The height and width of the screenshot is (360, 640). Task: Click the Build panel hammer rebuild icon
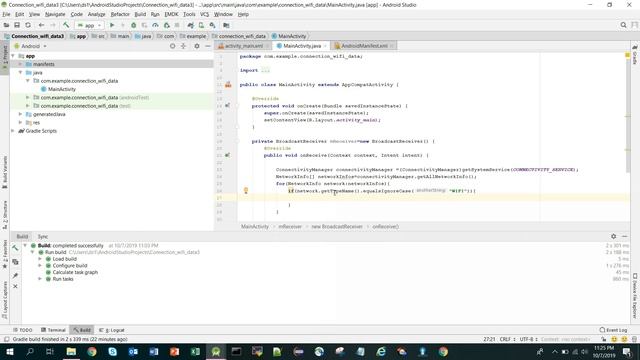[x=15, y=248]
